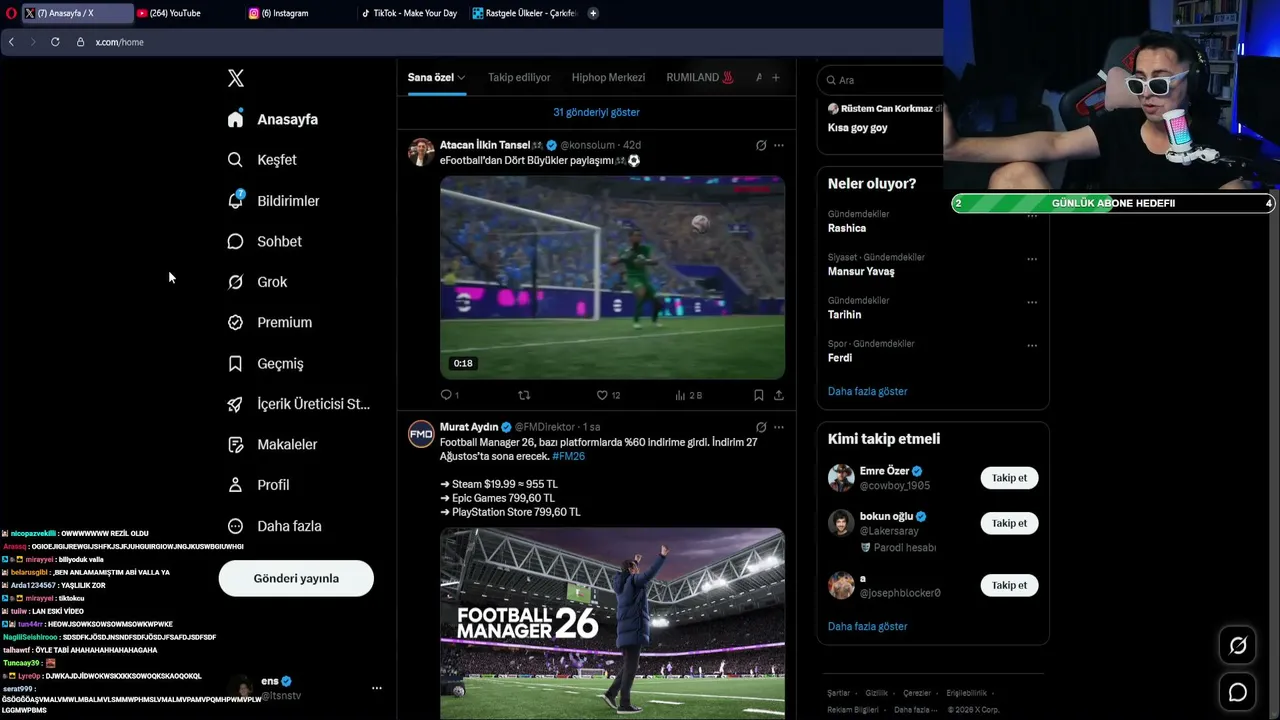Follow @josephblocker0 with Takip et

1009,585
